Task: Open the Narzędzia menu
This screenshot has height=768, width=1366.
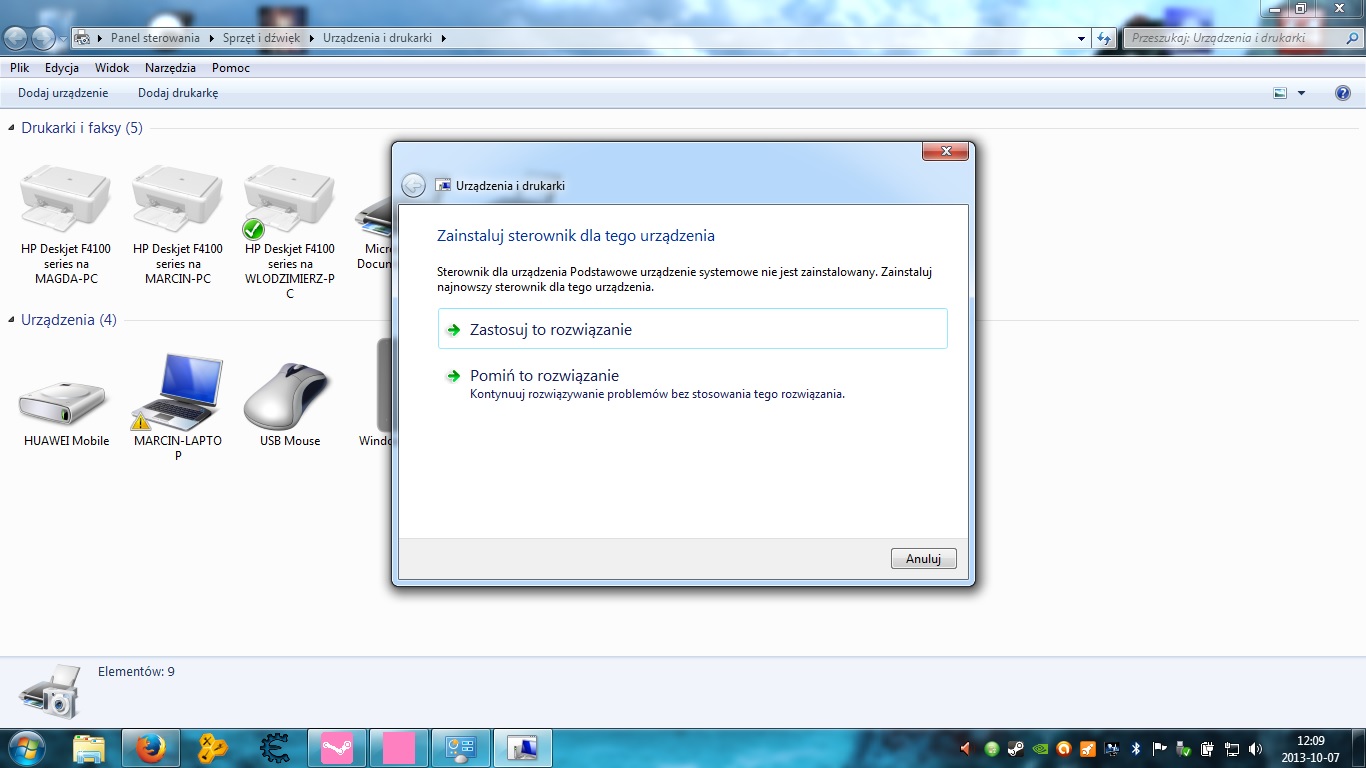Action: (170, 68)
